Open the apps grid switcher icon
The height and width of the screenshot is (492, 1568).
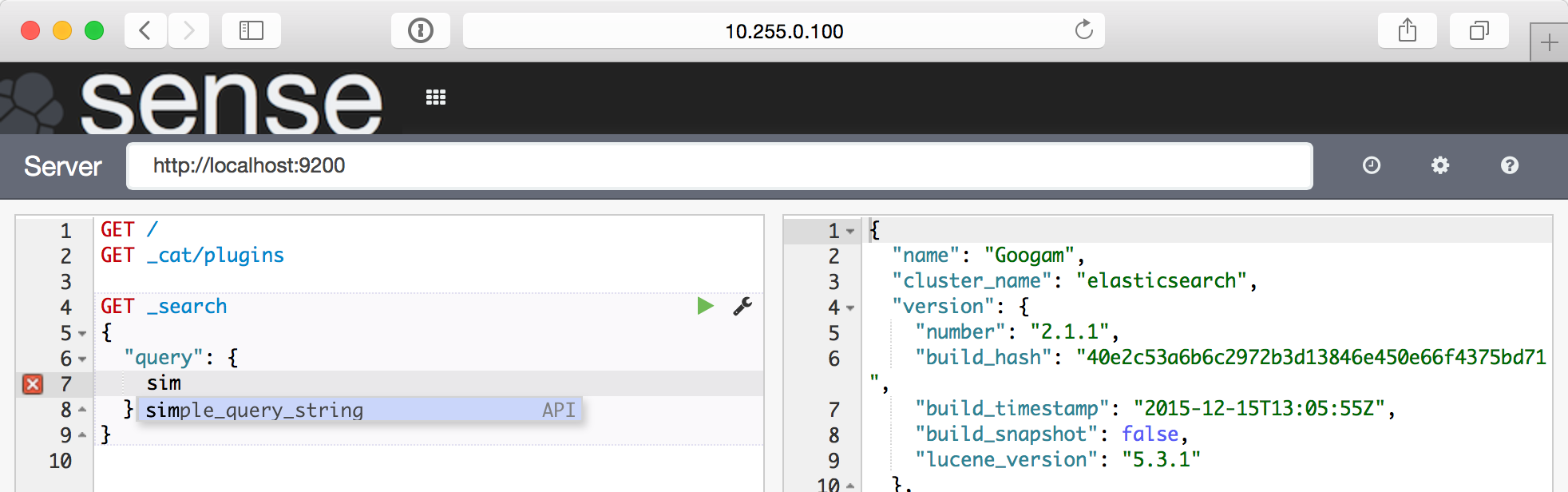pos(436,97)
